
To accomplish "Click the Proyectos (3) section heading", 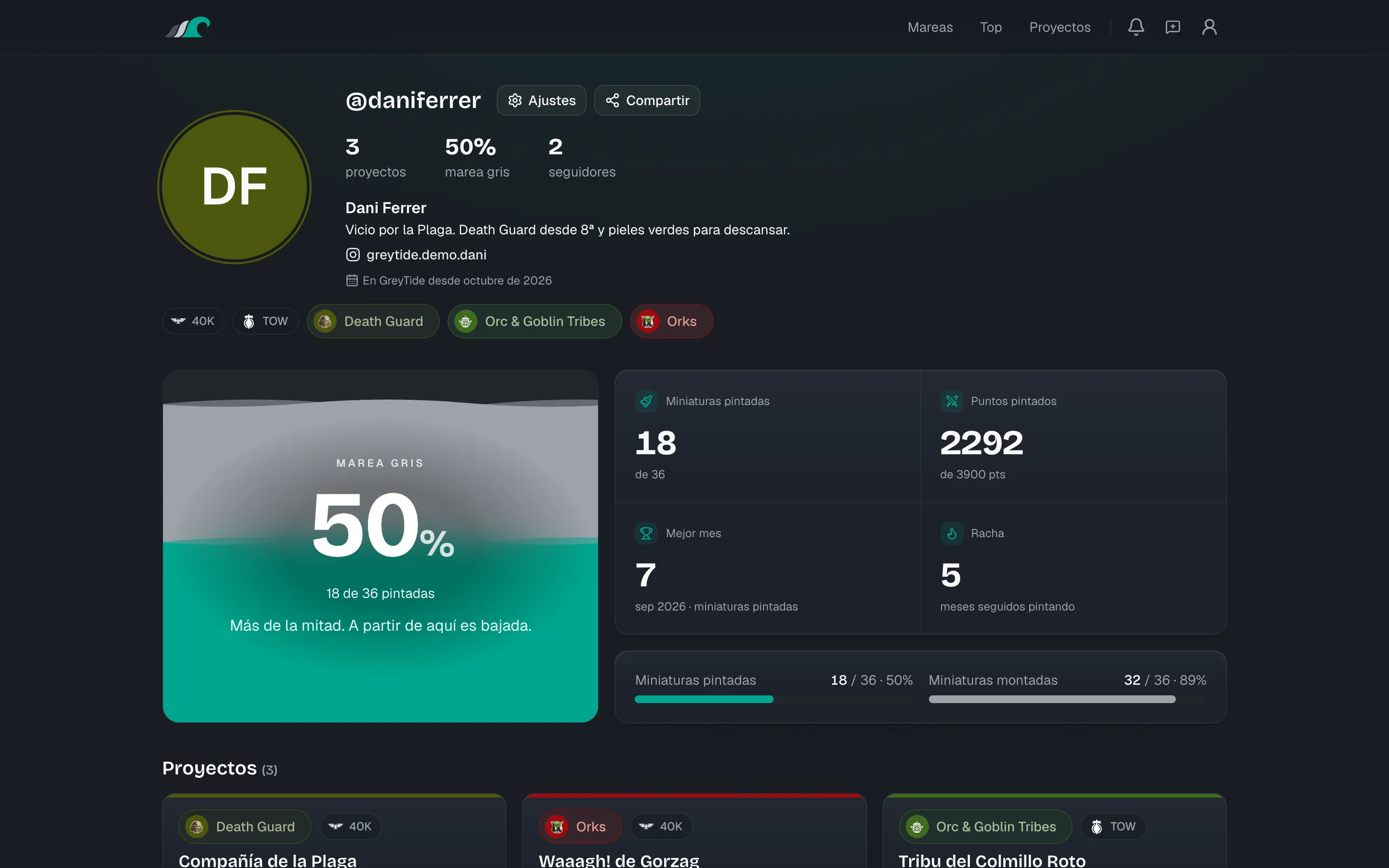I will click(220, 768).
